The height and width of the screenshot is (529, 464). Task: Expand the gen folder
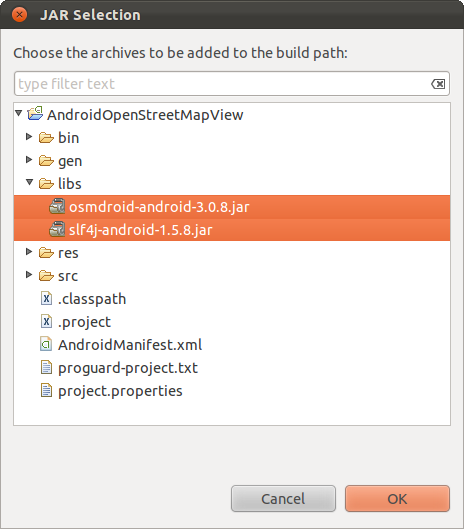click(29, 160)
